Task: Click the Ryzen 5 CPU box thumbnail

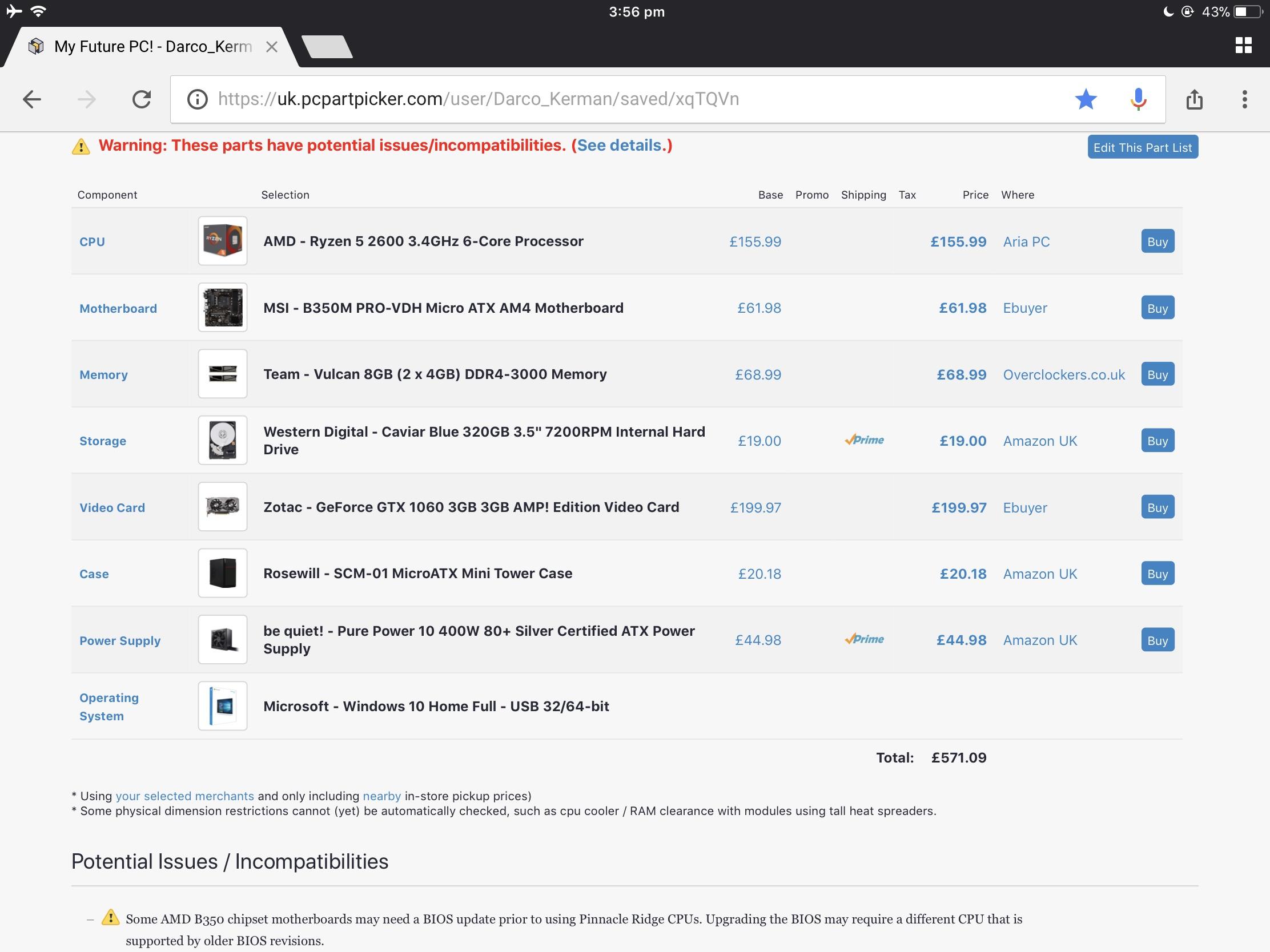Action: pos(222,241)
